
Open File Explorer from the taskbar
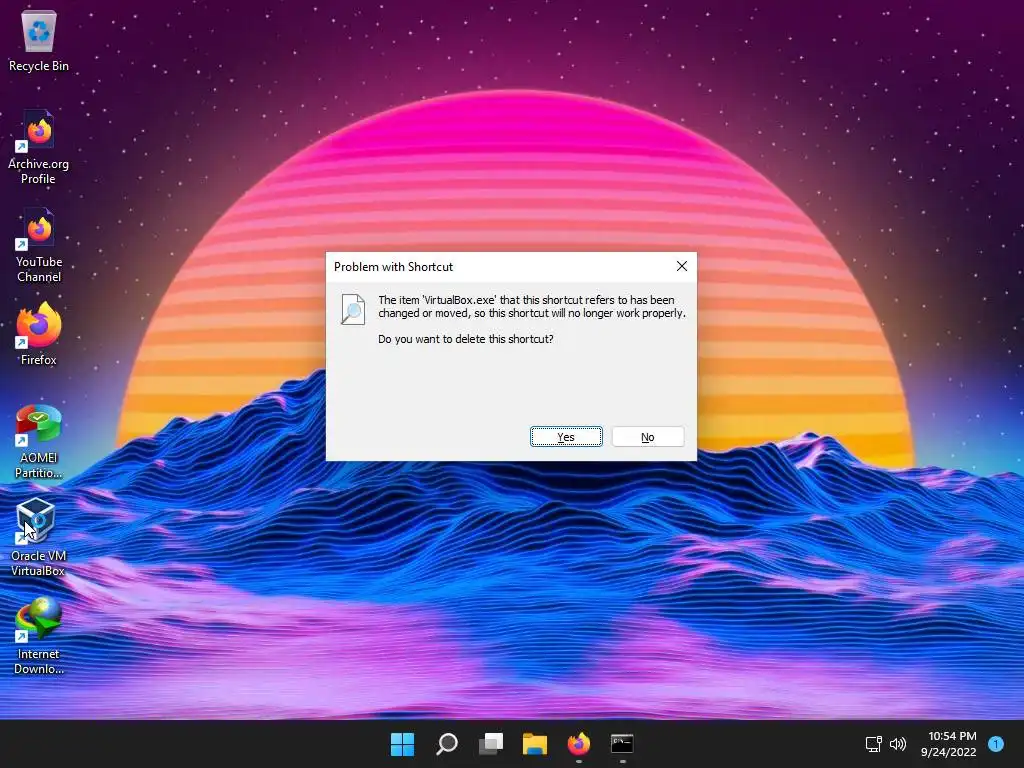tap(535, 744)
